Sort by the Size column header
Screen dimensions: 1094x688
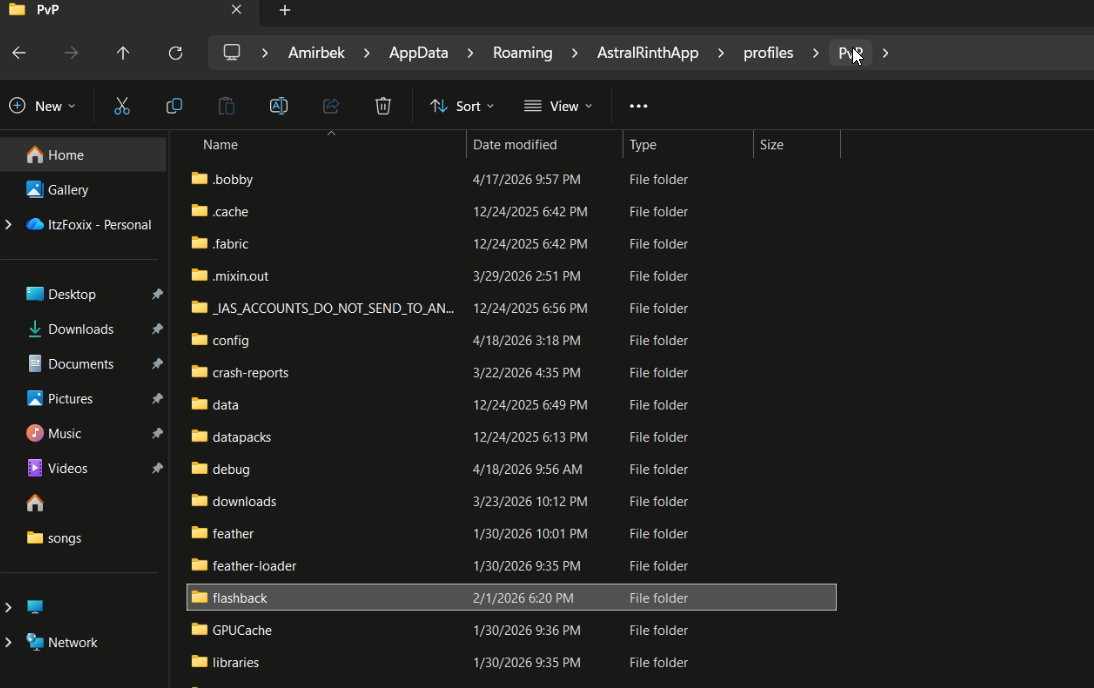pos(797,144)
